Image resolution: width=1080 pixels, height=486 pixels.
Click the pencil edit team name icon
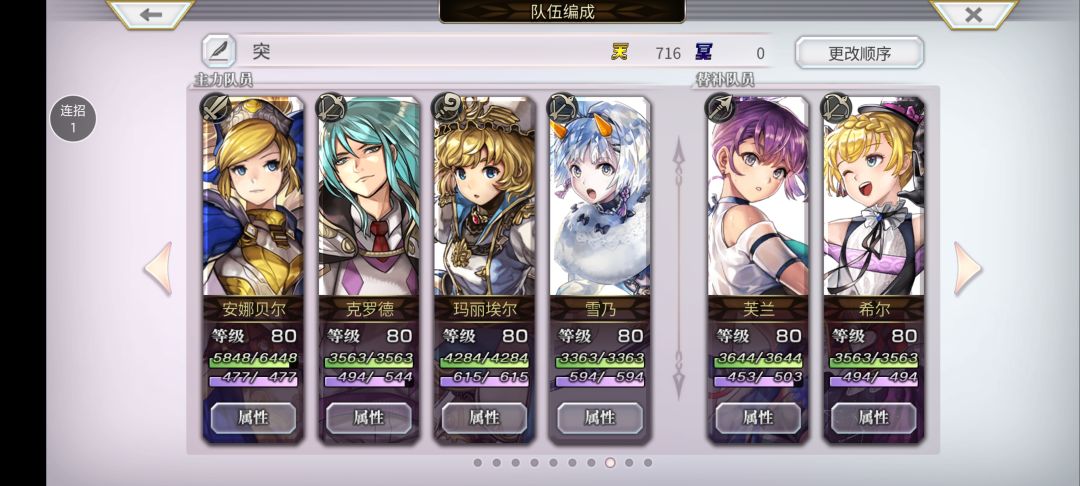tap(219, 51)
